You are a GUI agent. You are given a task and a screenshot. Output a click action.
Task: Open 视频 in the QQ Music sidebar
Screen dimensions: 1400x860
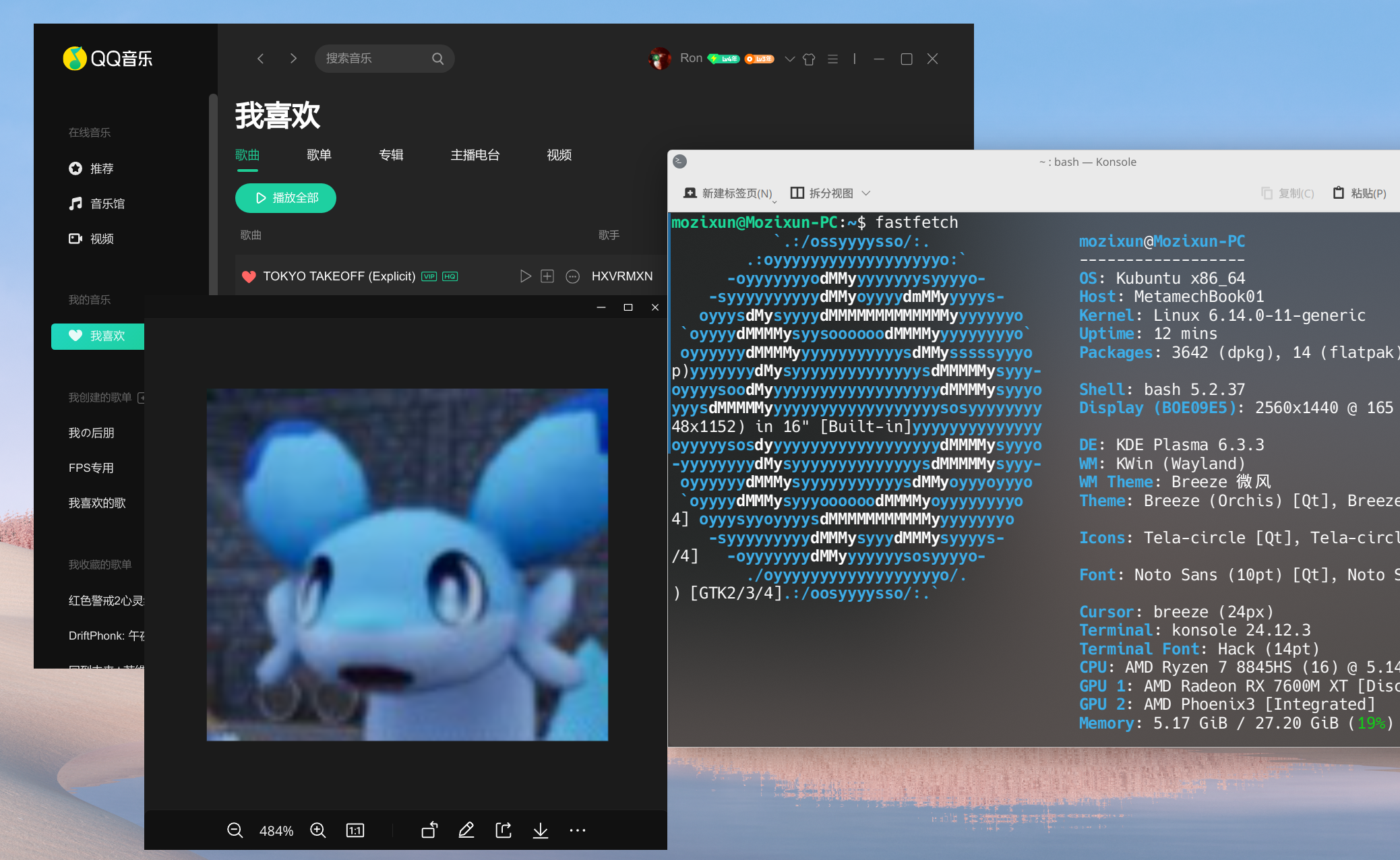(x=91, y=239)
